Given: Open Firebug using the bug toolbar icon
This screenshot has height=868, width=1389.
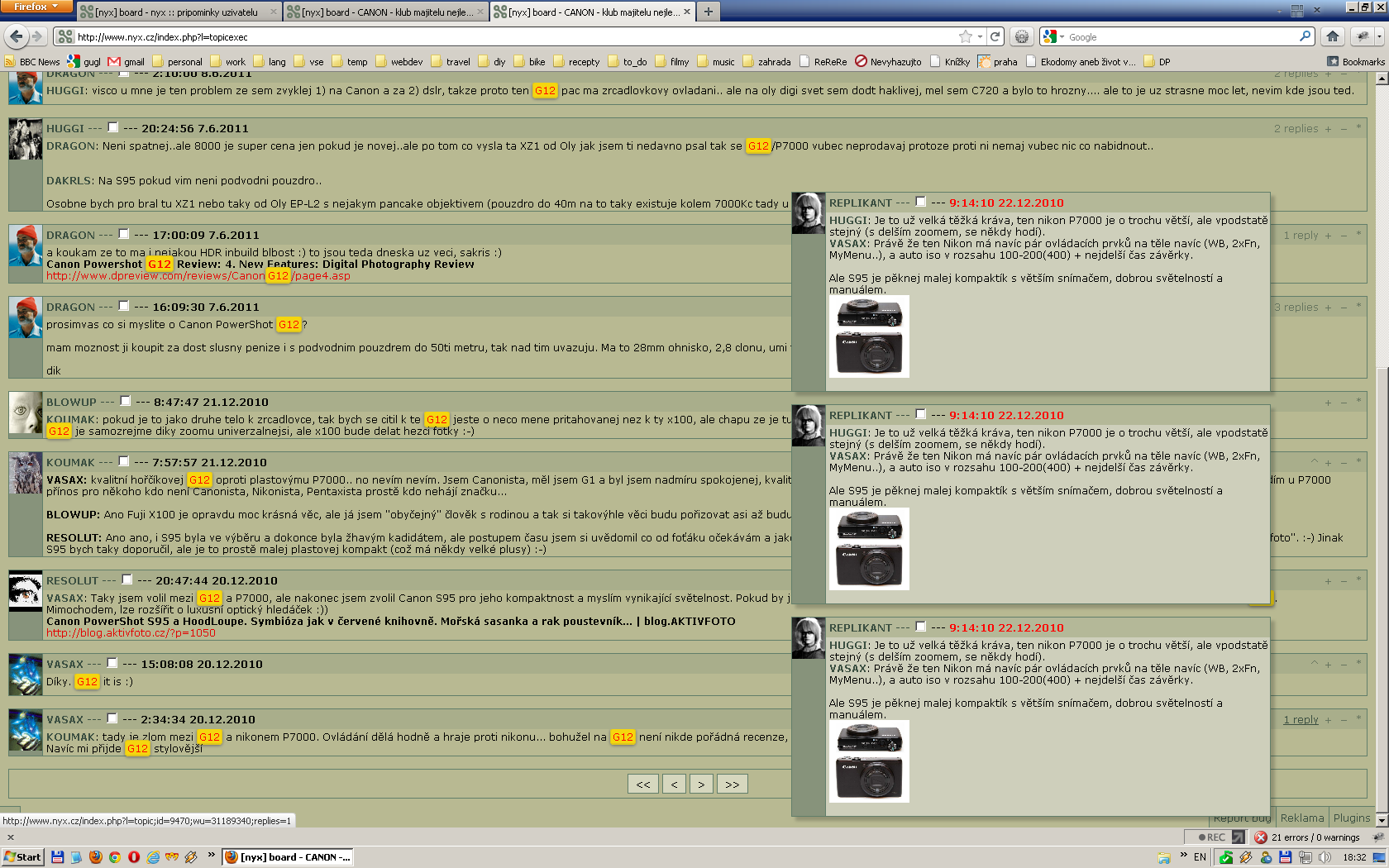Looking at the screenshot, I should pyautogui.click(x=1361, y=36).
